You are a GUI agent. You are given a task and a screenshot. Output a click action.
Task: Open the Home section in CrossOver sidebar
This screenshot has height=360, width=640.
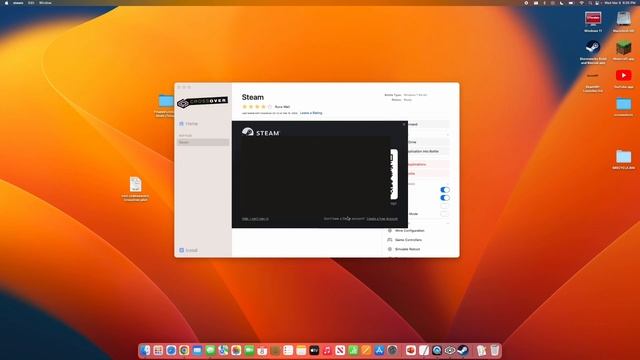click(x=188, y=123)
